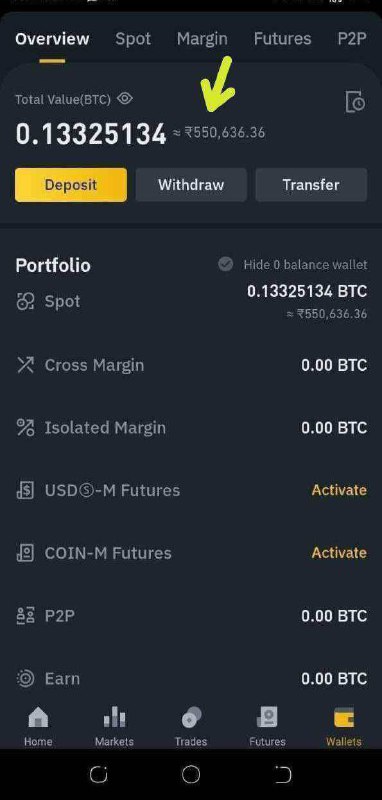Screen dimensions: 382x800
Task: Toggle the Total Value eye visibility icon
Action: click(x=125, y=98)
